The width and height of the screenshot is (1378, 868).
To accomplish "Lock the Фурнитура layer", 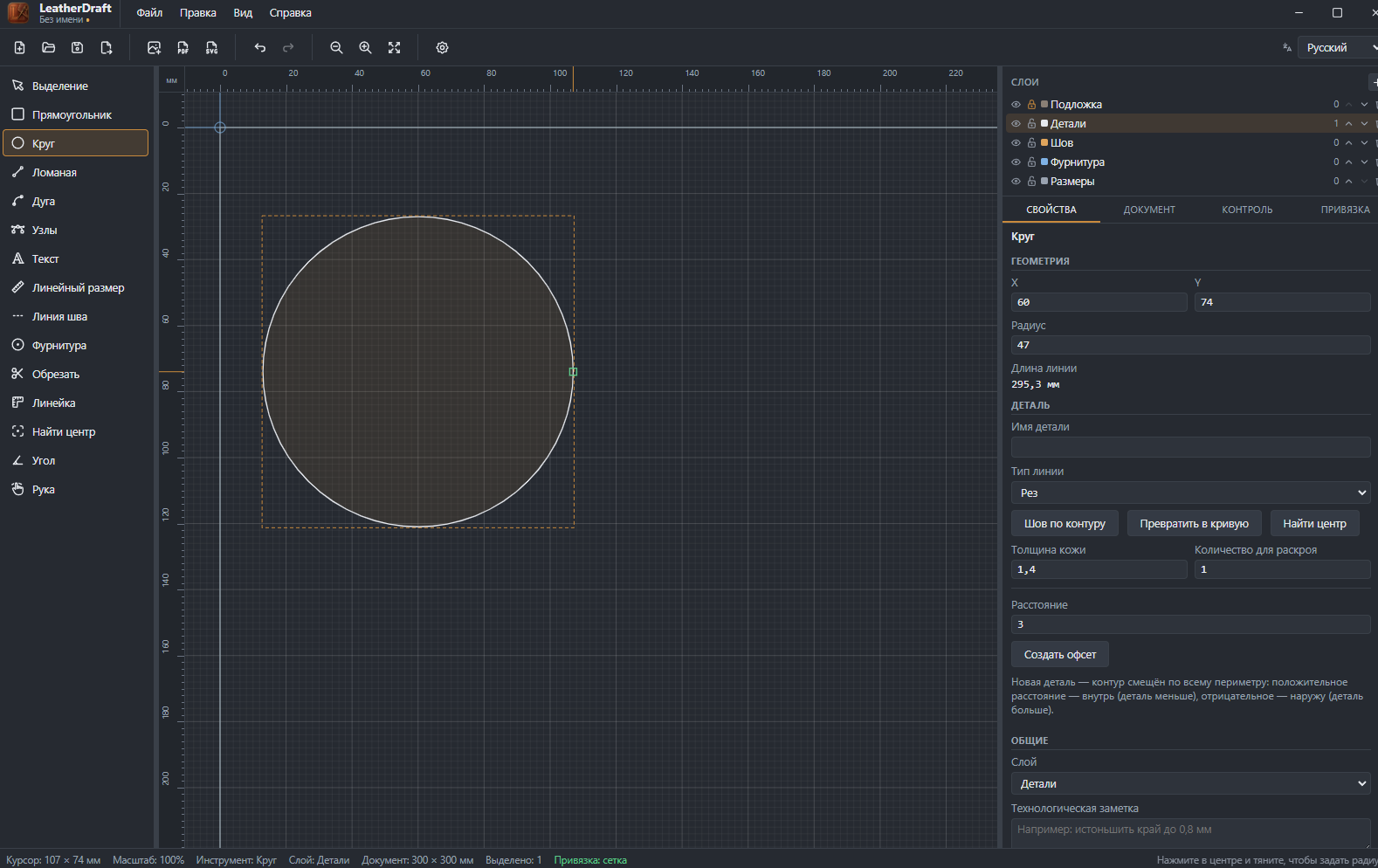I will [x=1031, y=162].
